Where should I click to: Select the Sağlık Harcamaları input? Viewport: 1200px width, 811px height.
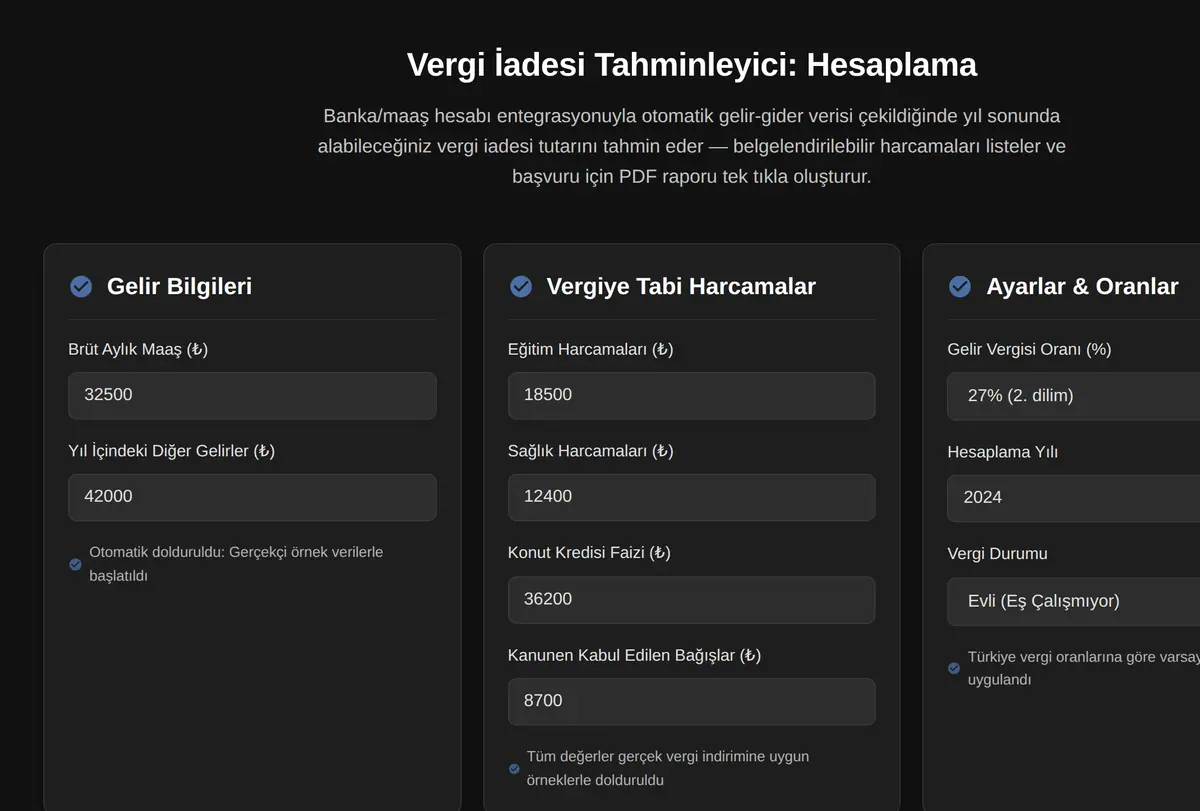pyautogui.click(x=692, y=497)
